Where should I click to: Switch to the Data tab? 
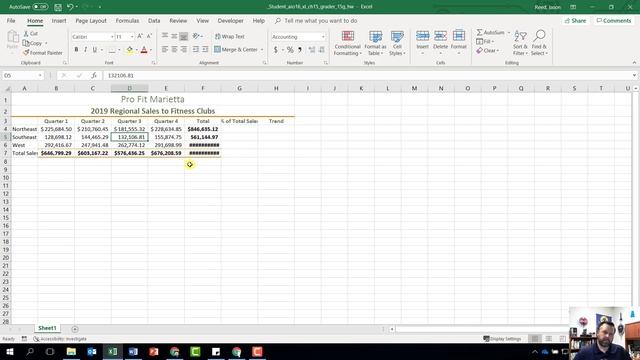tap(154, 20)
